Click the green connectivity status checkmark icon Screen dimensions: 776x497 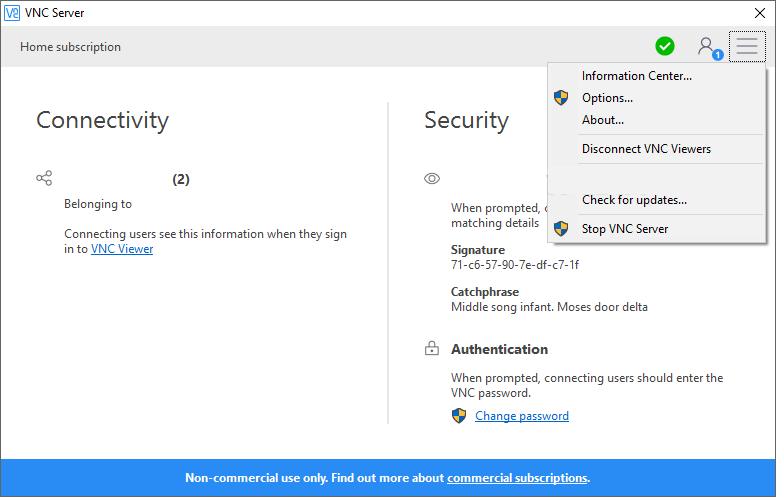[x=665, y=46]
